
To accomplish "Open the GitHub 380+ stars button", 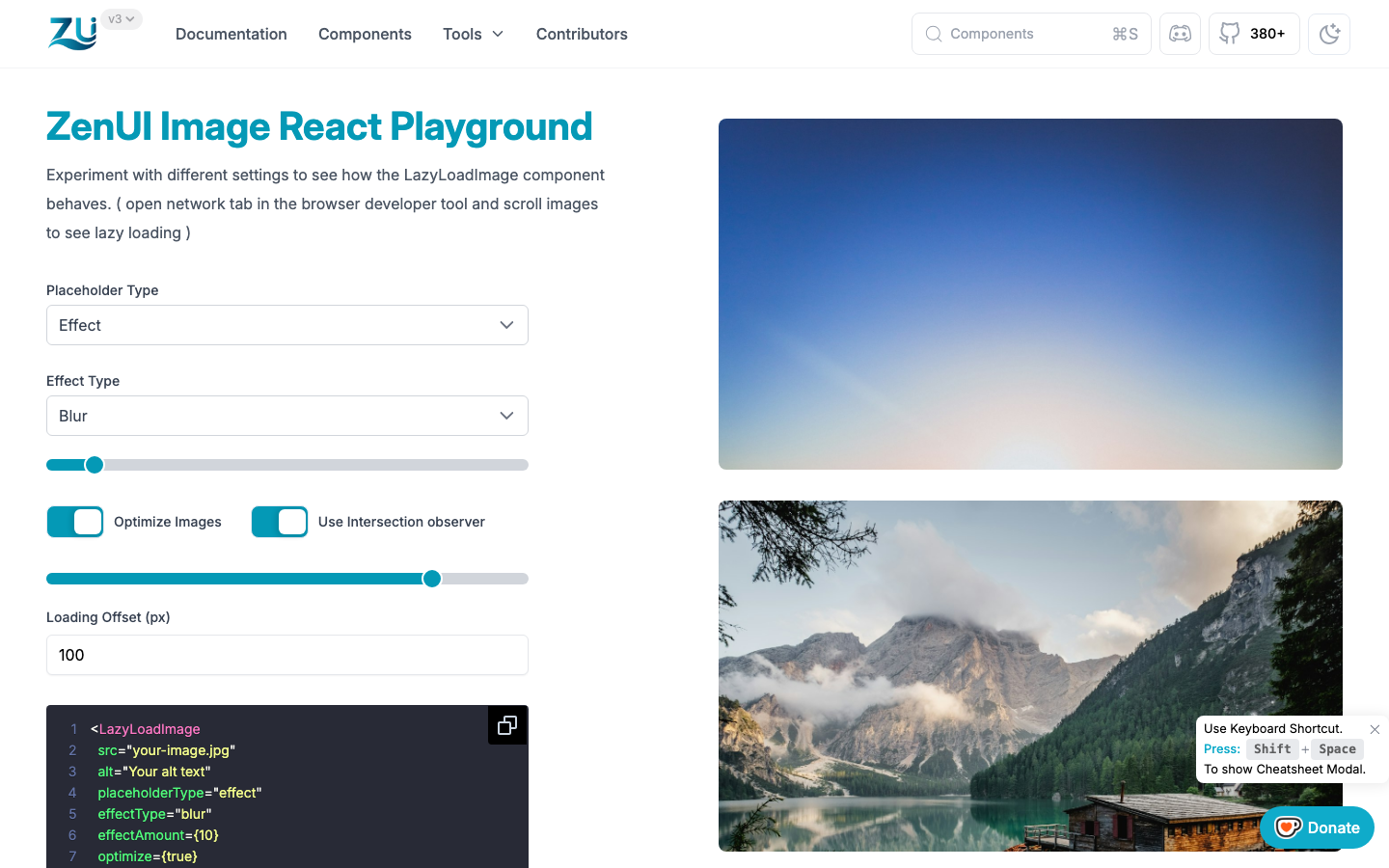I will [1254, 34].
